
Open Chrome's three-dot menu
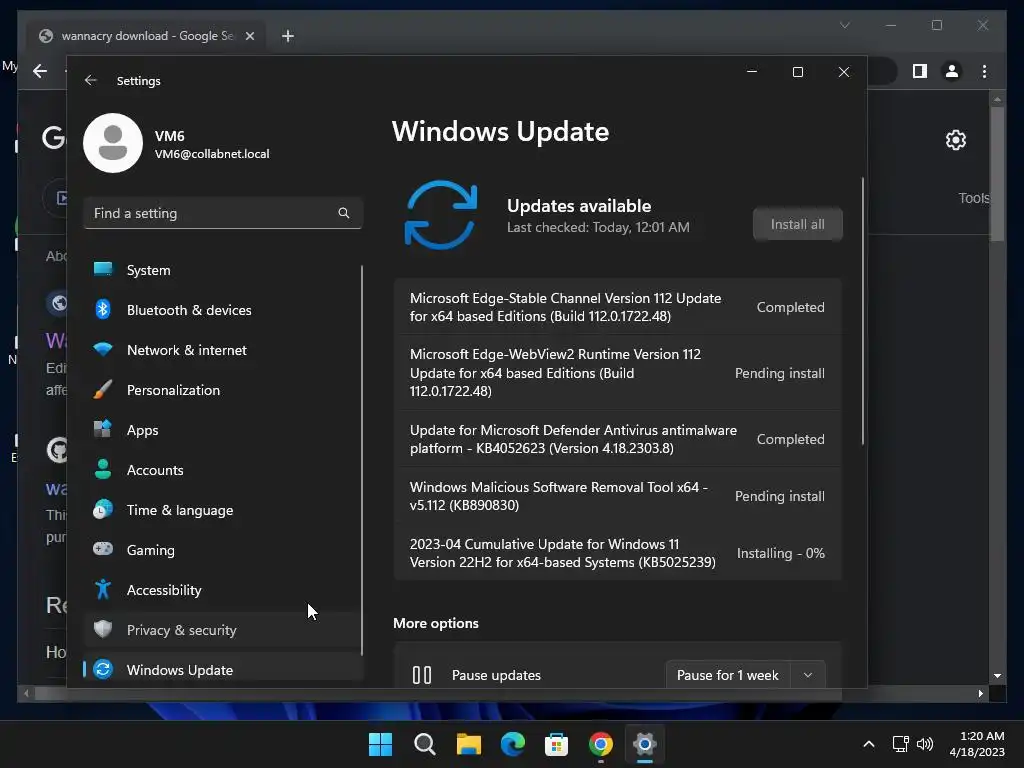(984, 71)
